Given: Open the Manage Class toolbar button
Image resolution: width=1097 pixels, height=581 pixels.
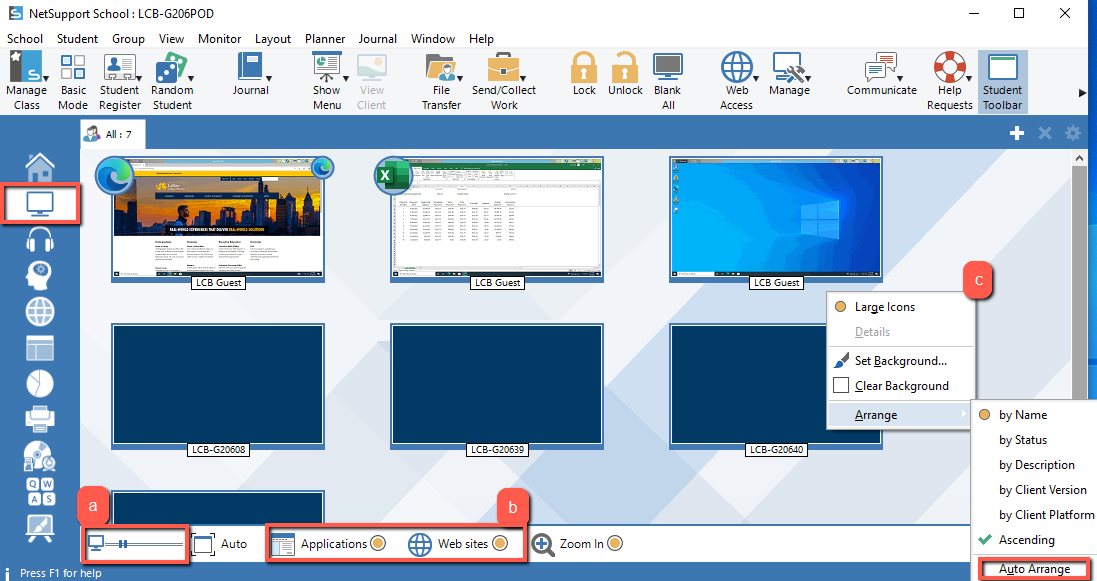Looking at the screenshot, I should (26, 81).
